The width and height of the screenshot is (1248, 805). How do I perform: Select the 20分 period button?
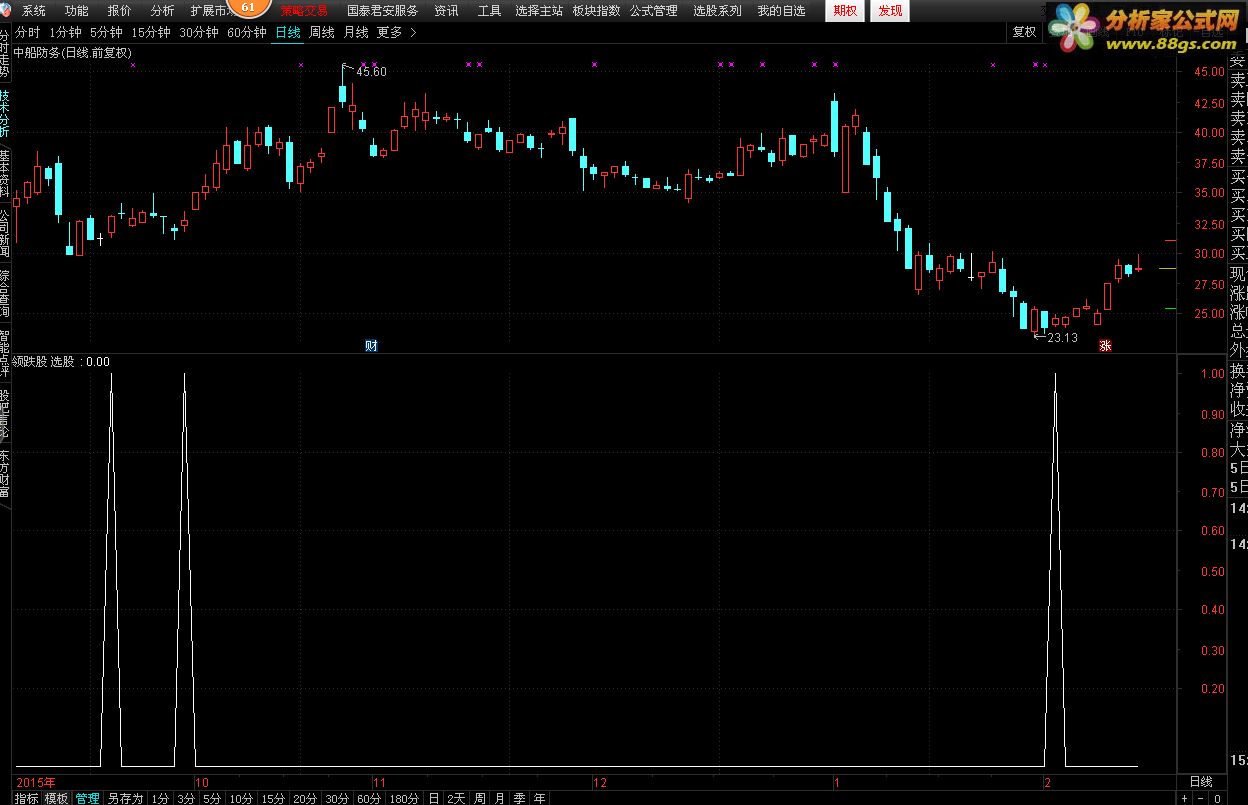click(x=305, y=798)
